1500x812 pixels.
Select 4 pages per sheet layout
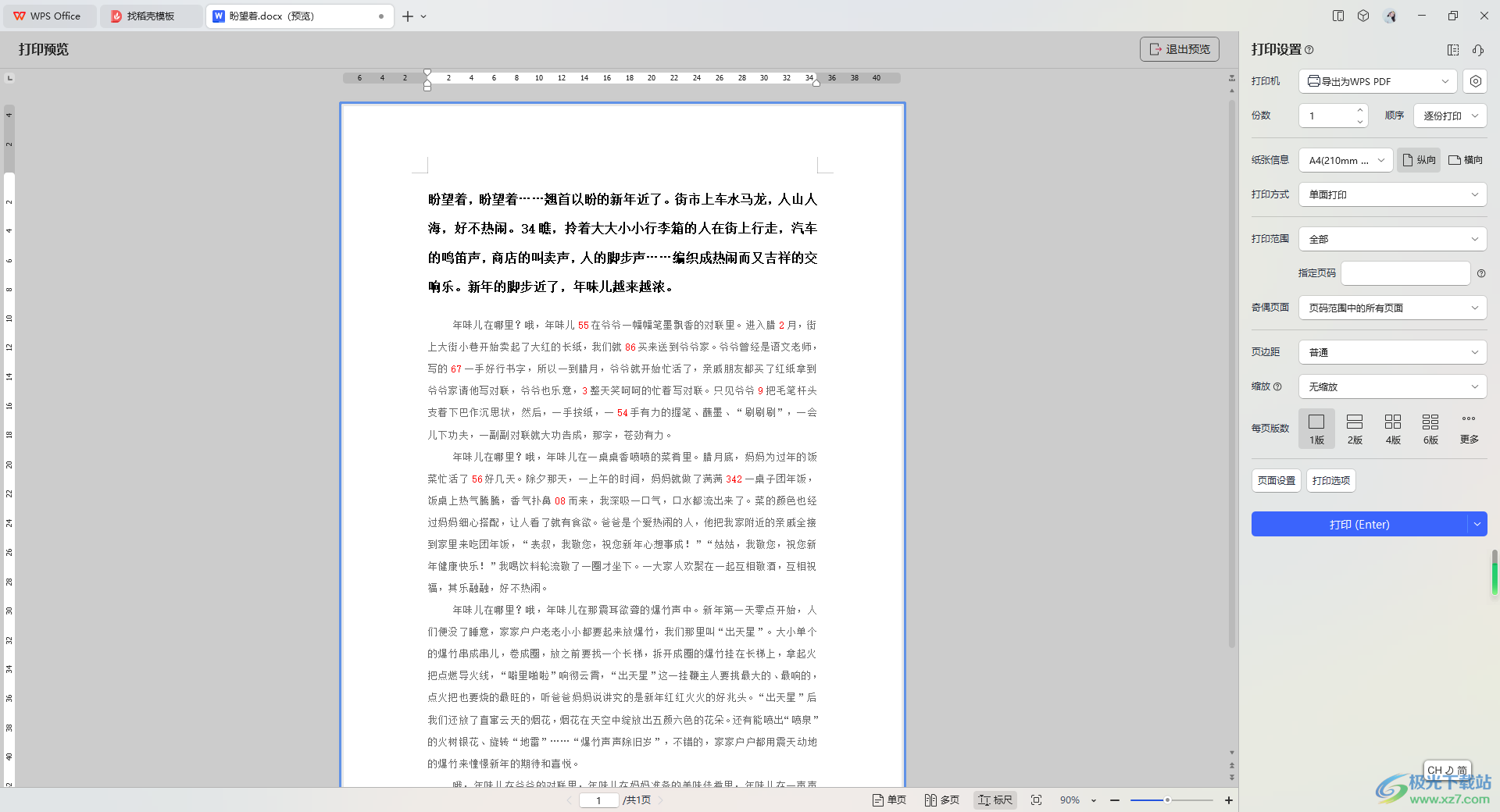(x=1393, y=429)
